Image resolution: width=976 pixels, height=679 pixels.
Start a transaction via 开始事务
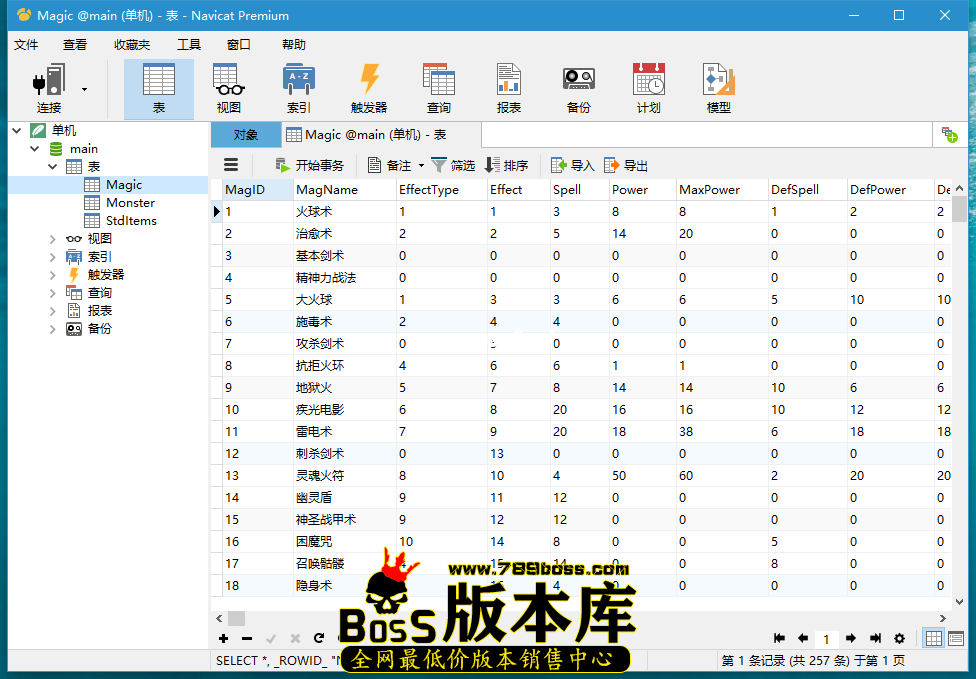(x=302, y=165)
